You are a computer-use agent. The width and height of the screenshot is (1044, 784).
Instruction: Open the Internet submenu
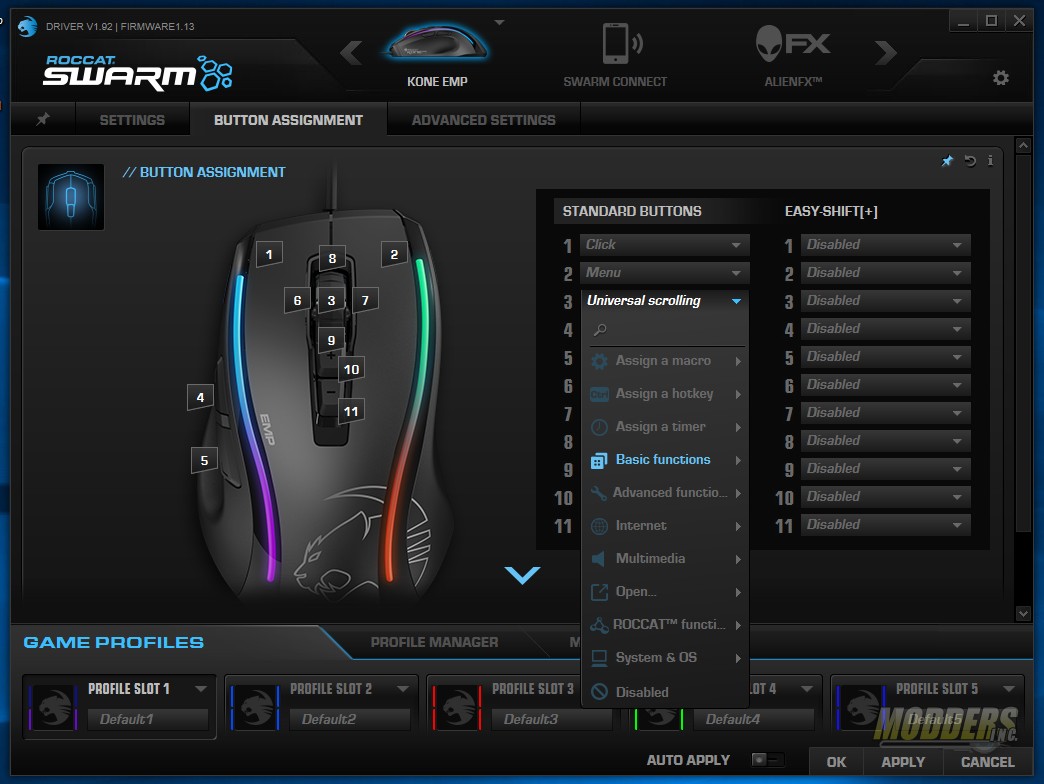pyautogui.click(x=666, y=526)
